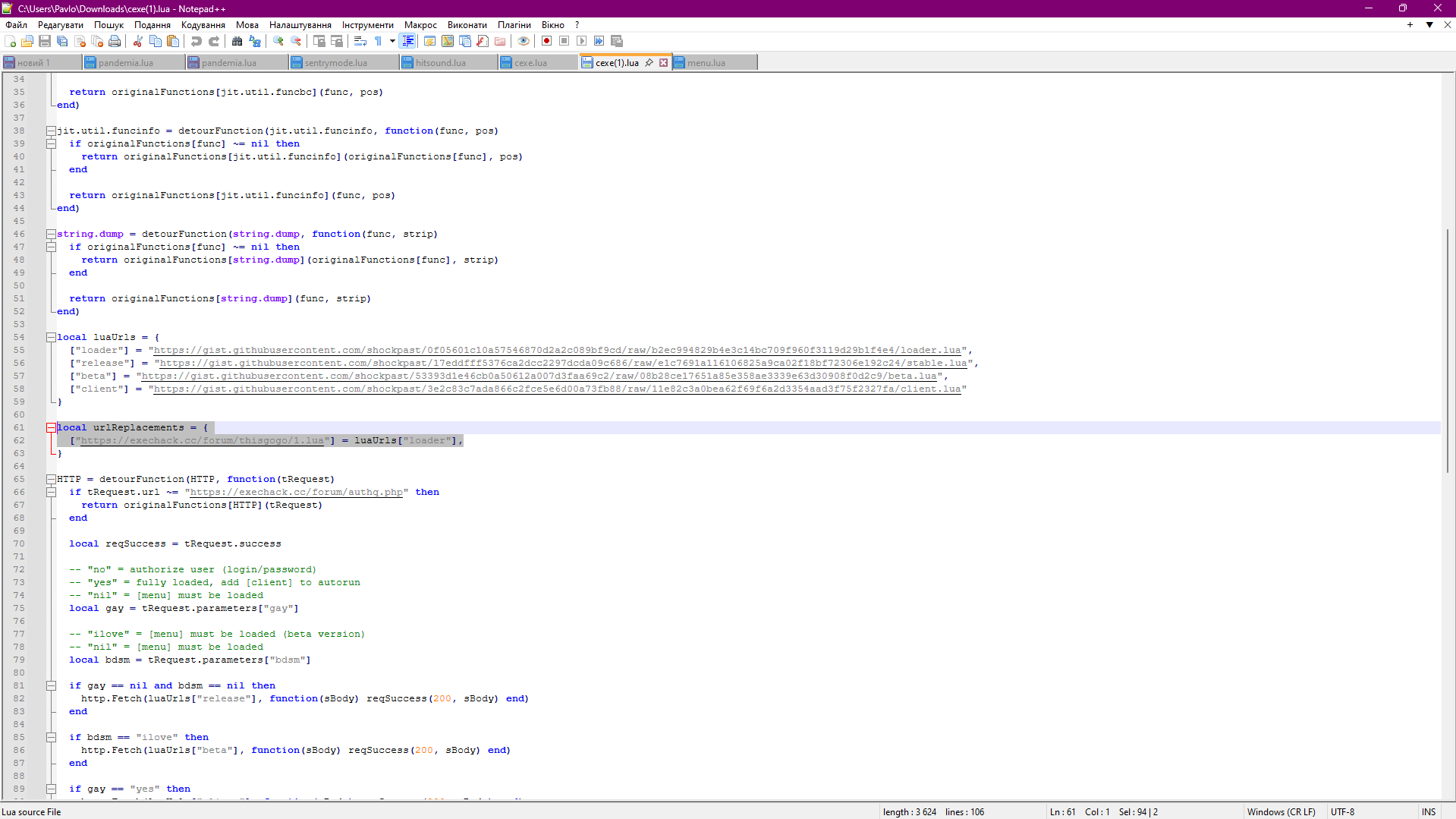The width and height of the screenshot is (1456, 819).
Task: Toggle synchronize vertical scrolling
Action: (319, 41)
